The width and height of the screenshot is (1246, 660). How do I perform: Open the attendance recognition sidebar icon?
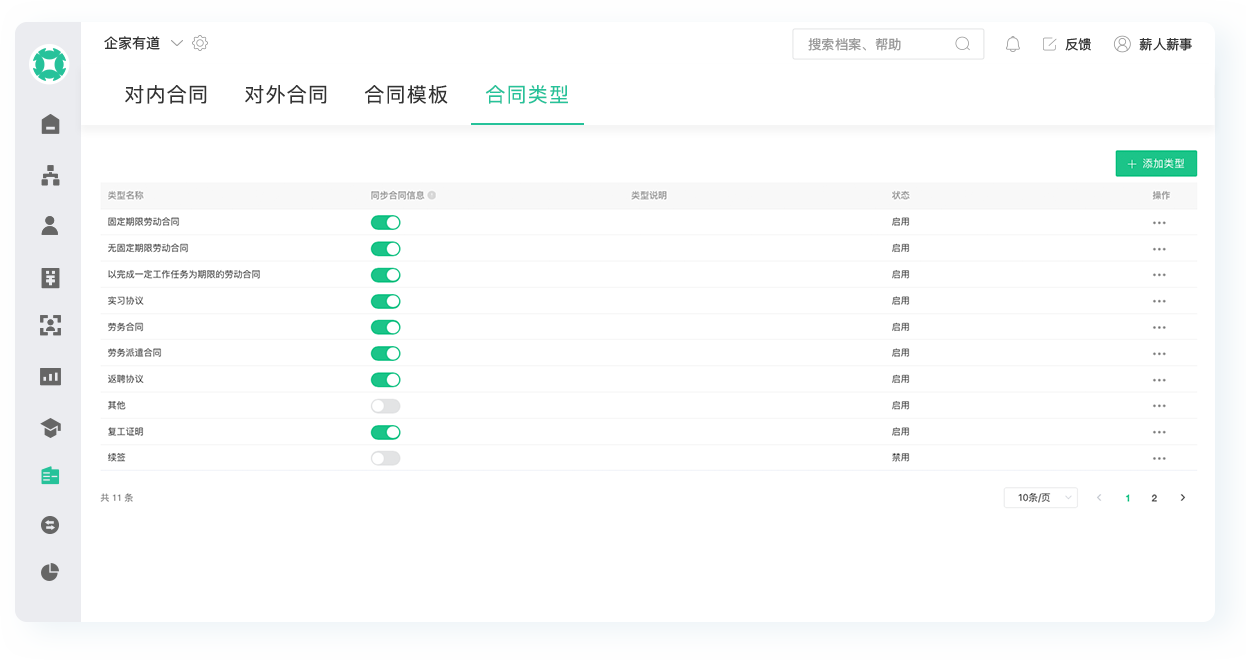48,326
